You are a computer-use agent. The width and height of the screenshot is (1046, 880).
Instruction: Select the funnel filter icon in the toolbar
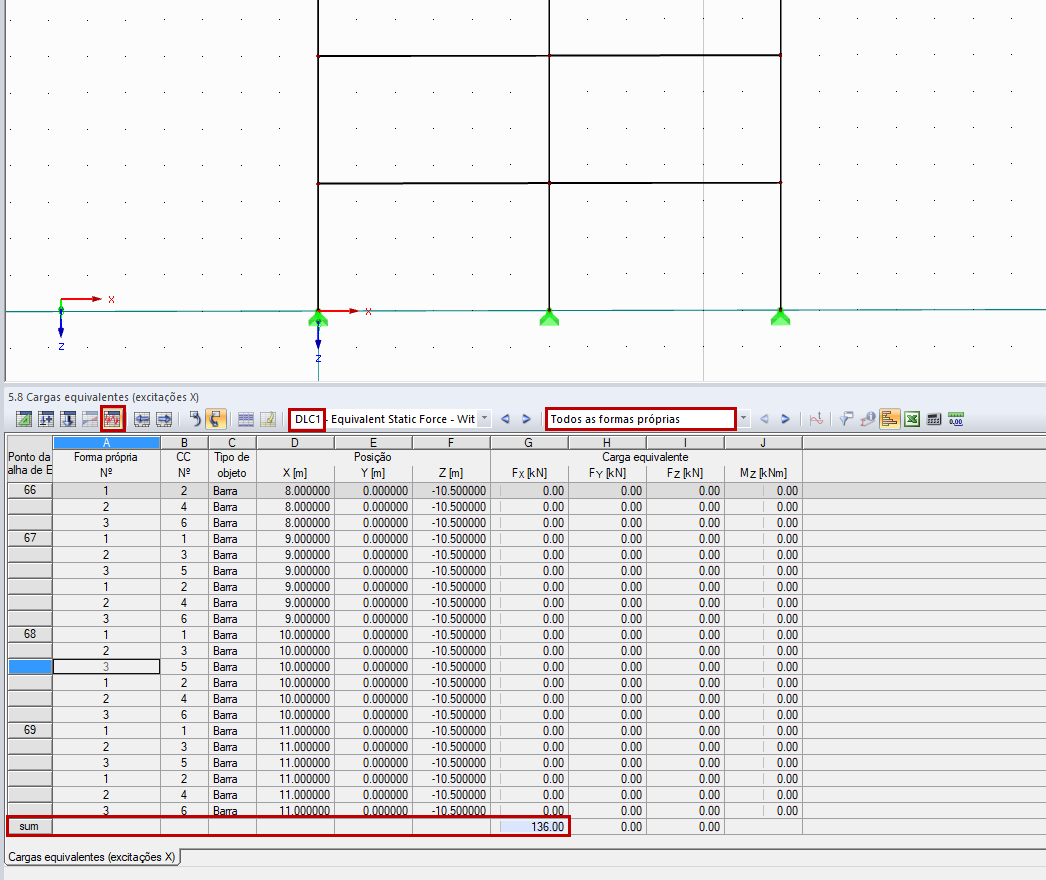pyautogui.click(x=846, y=419)
